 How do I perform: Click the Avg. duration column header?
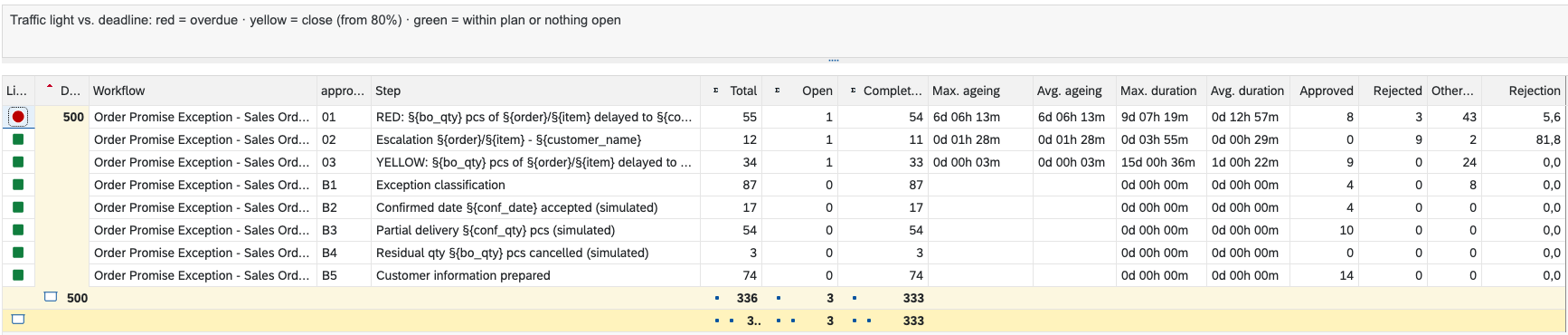point(1248,91)
